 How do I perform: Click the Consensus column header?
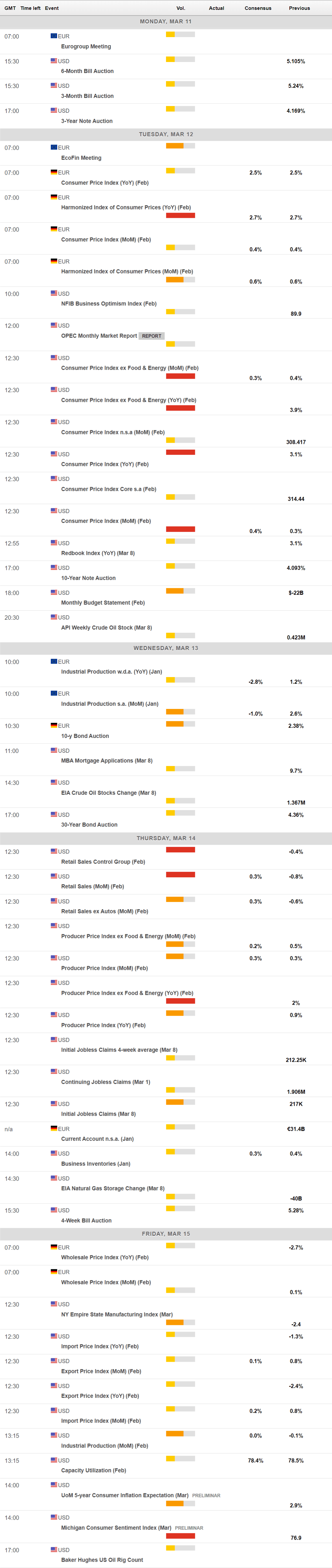pyautogui.click(x=258, y=8)
